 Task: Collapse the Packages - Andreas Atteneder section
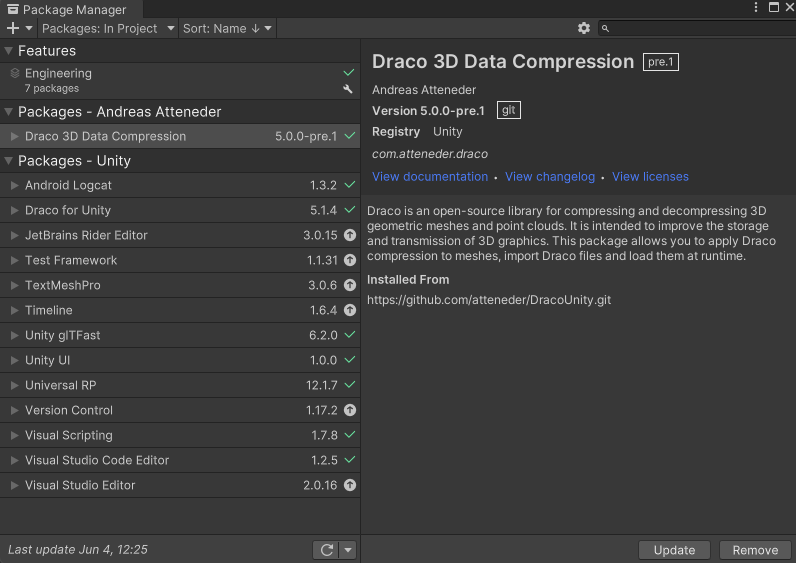[x=9, y=112]
